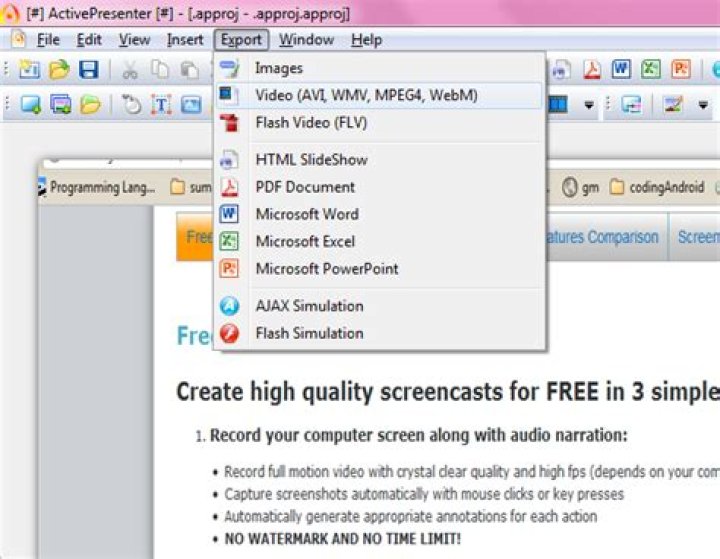
Task: Choose Images from Export menu
Action: tap(380, 68)
